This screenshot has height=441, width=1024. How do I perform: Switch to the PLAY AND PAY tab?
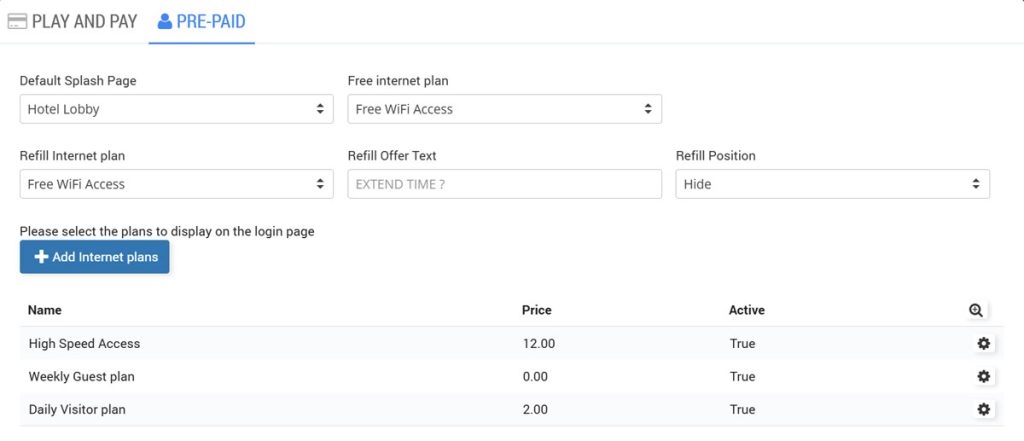(x=72, y=21)
